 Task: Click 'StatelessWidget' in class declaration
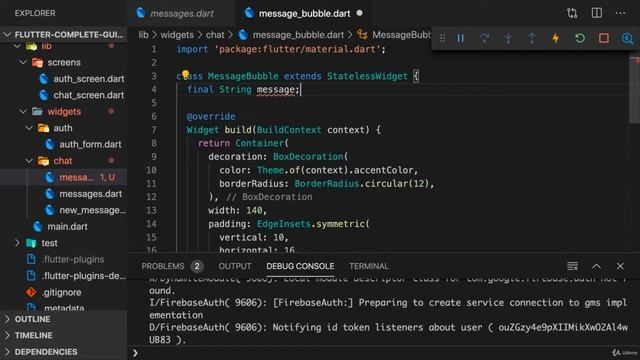[x=367, y=76]
